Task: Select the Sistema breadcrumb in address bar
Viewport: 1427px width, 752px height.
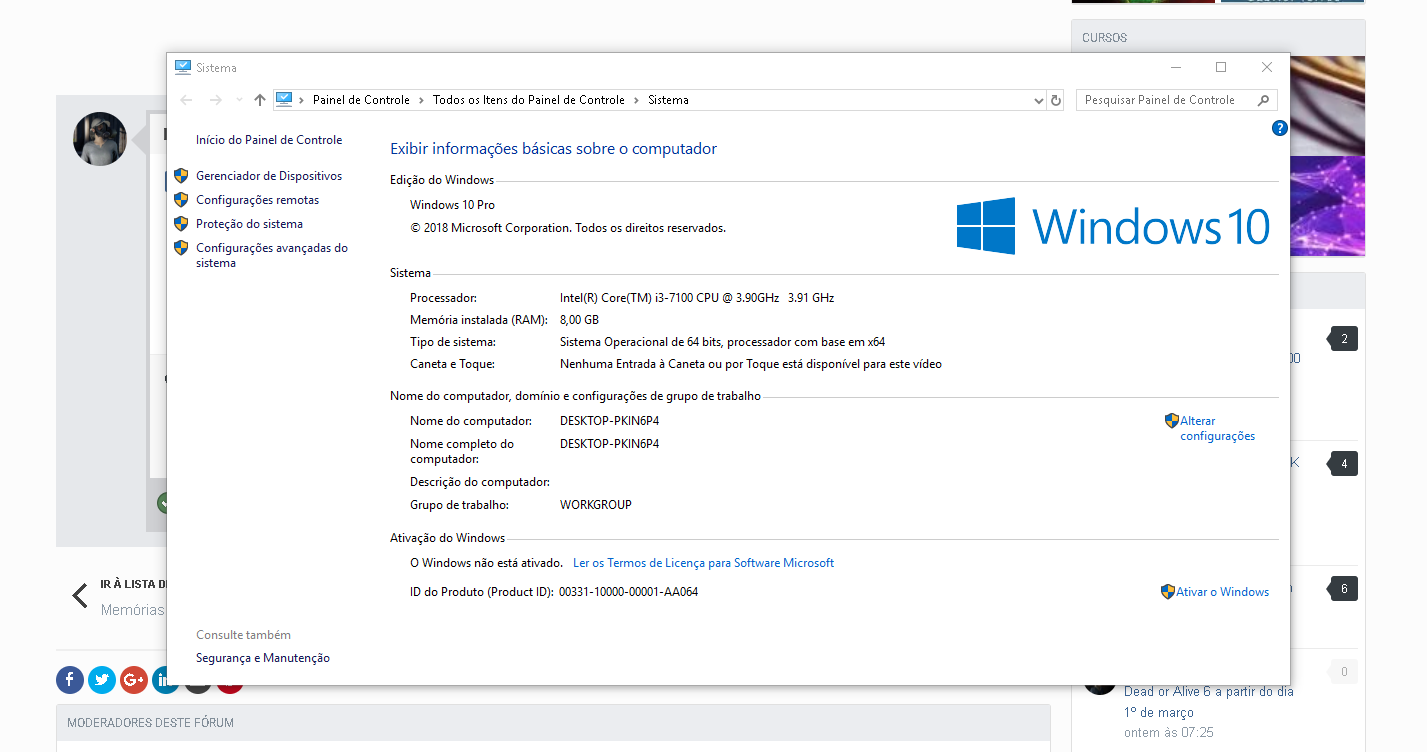Action: click(x=668, y=100)
